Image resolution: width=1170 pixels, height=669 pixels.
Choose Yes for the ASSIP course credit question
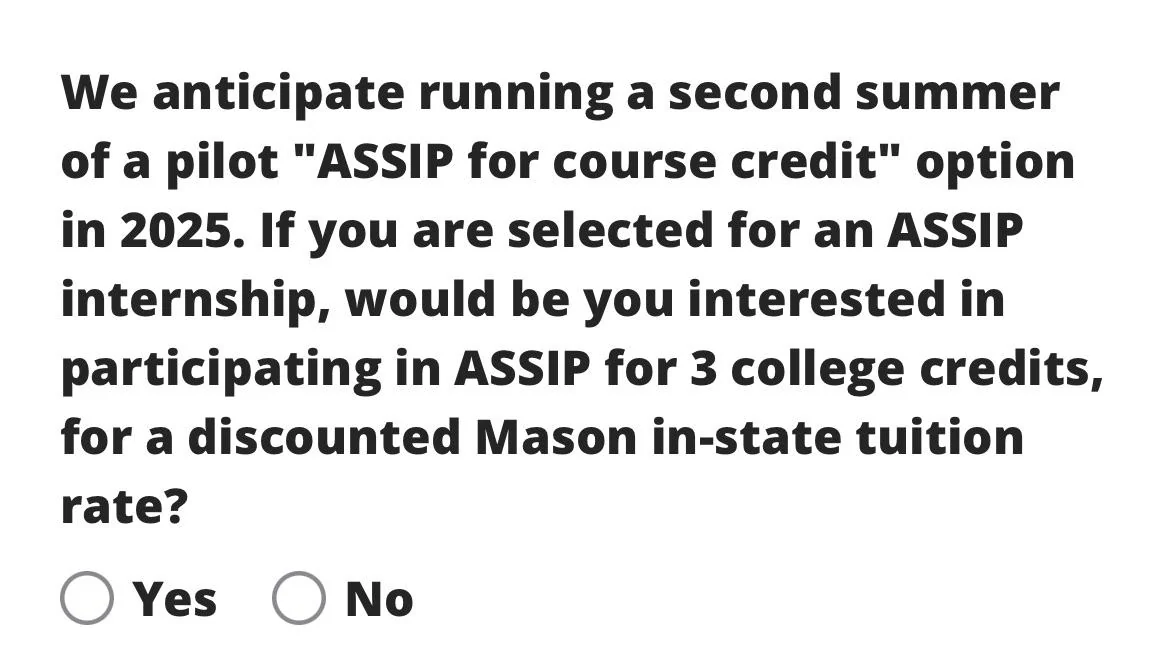pos(88,597)
